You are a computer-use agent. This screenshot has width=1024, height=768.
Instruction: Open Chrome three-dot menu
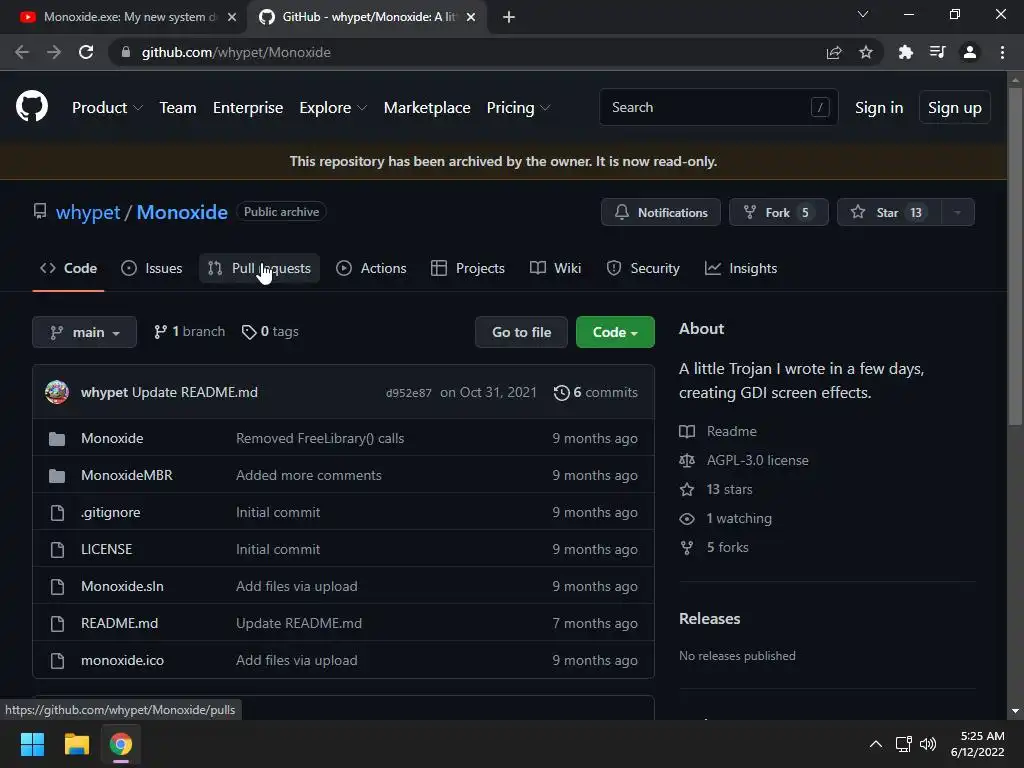click(1002, 52)
